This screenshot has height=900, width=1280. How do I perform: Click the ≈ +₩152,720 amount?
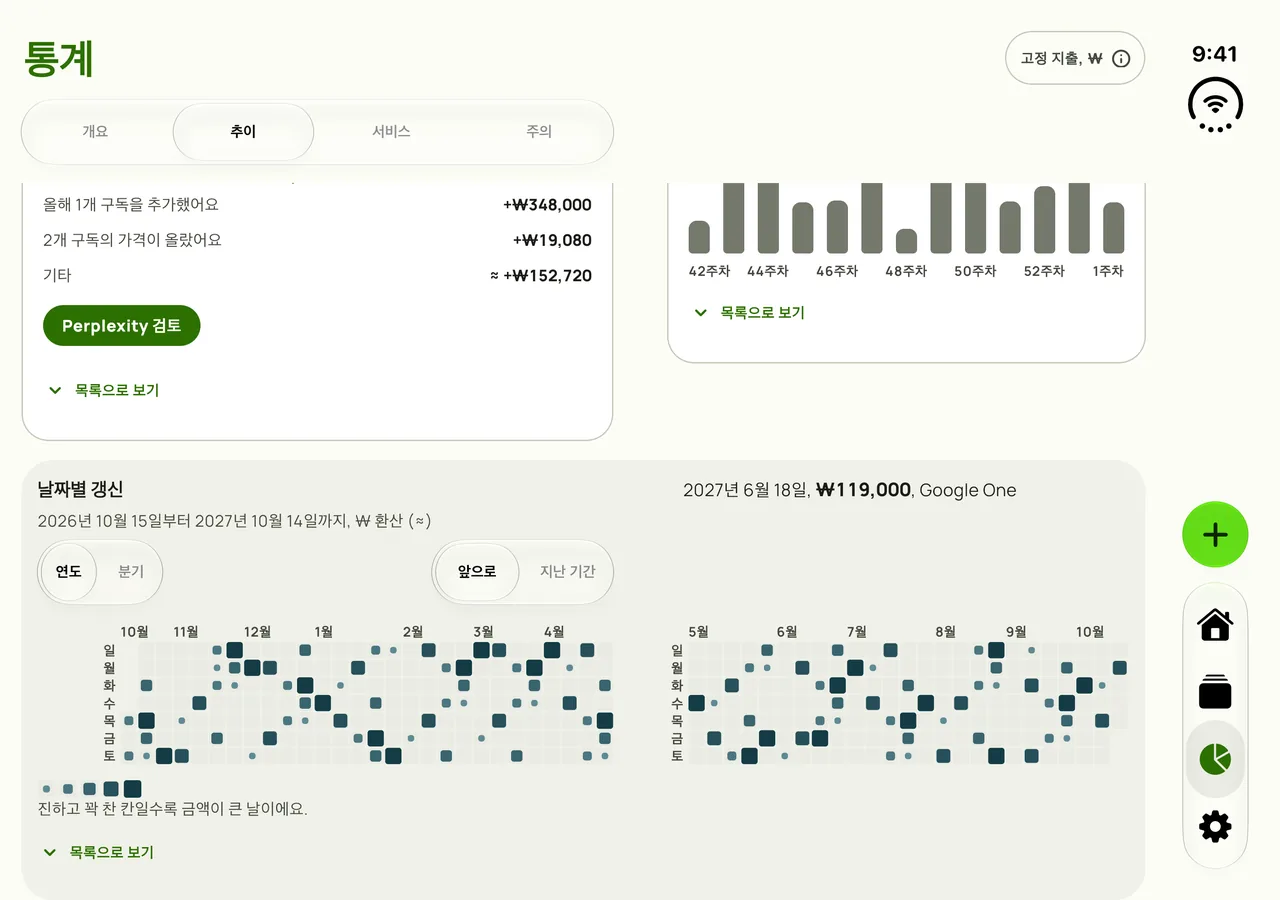click(x=541, y=275)
